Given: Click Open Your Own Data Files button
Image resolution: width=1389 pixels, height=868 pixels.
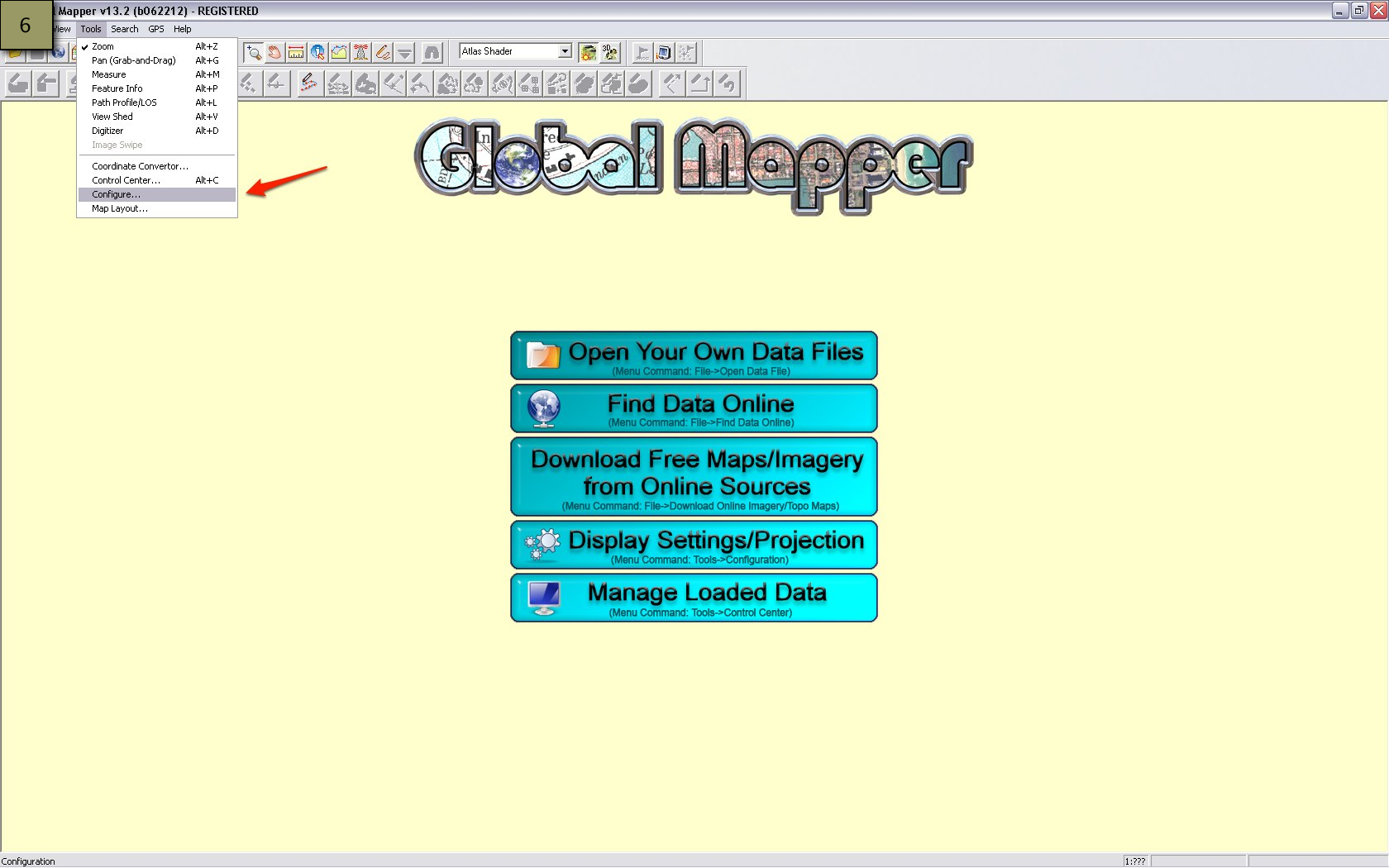Looking at the screenshot, I should click(x=694, y=355).
